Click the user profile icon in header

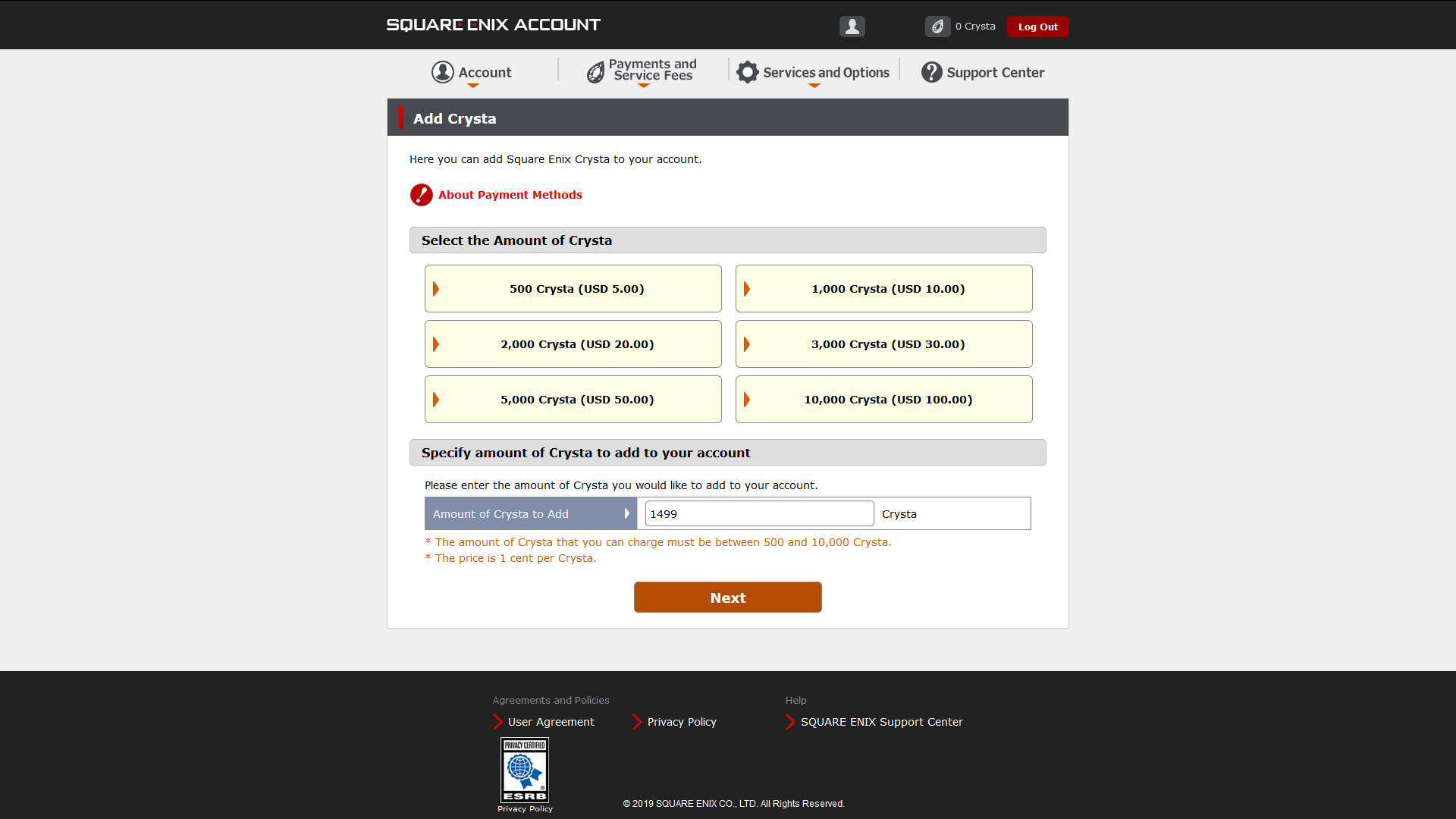tap(852, 27)
